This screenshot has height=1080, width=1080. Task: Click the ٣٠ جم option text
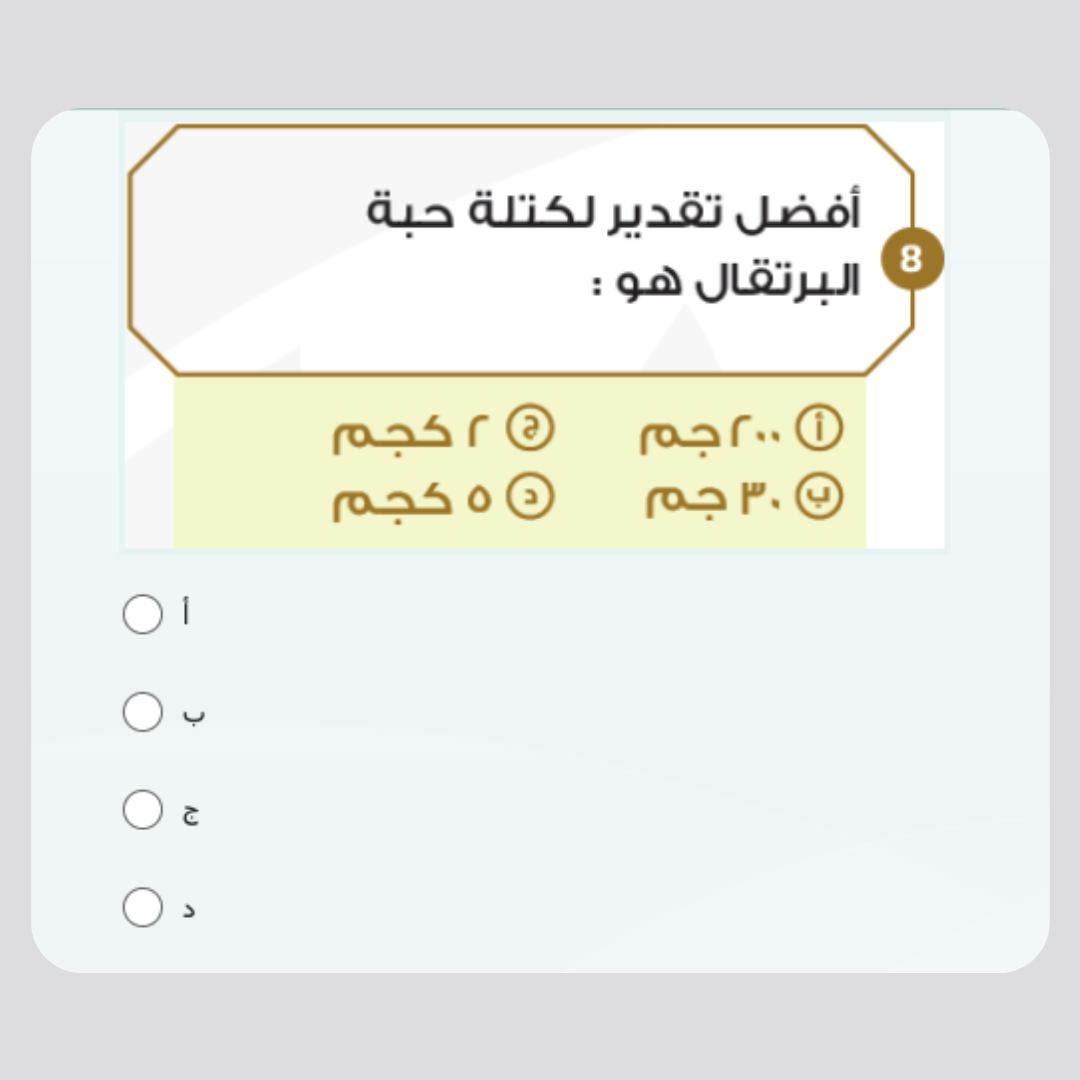(714, 500)
